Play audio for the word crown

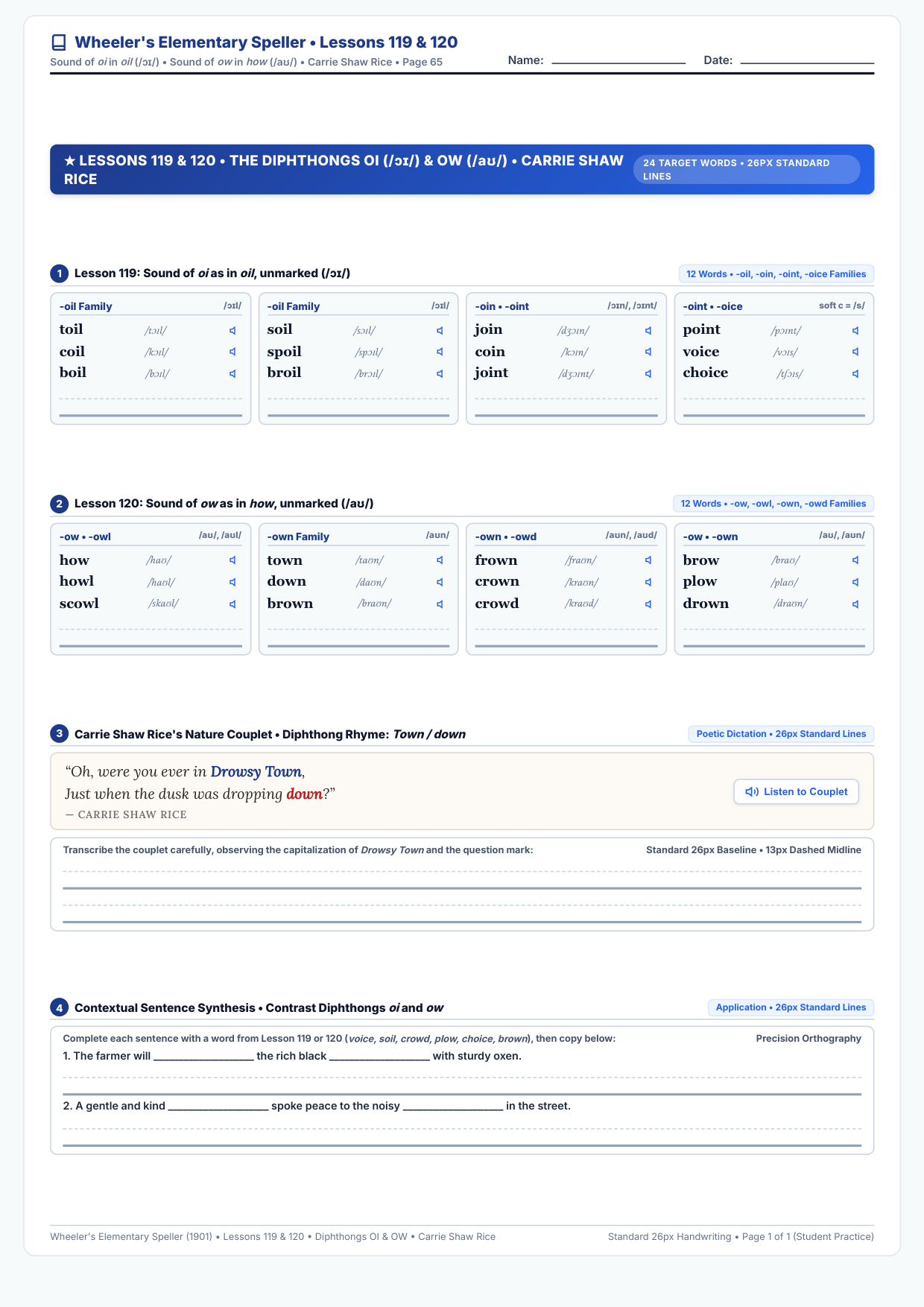[x=648, y=582]
